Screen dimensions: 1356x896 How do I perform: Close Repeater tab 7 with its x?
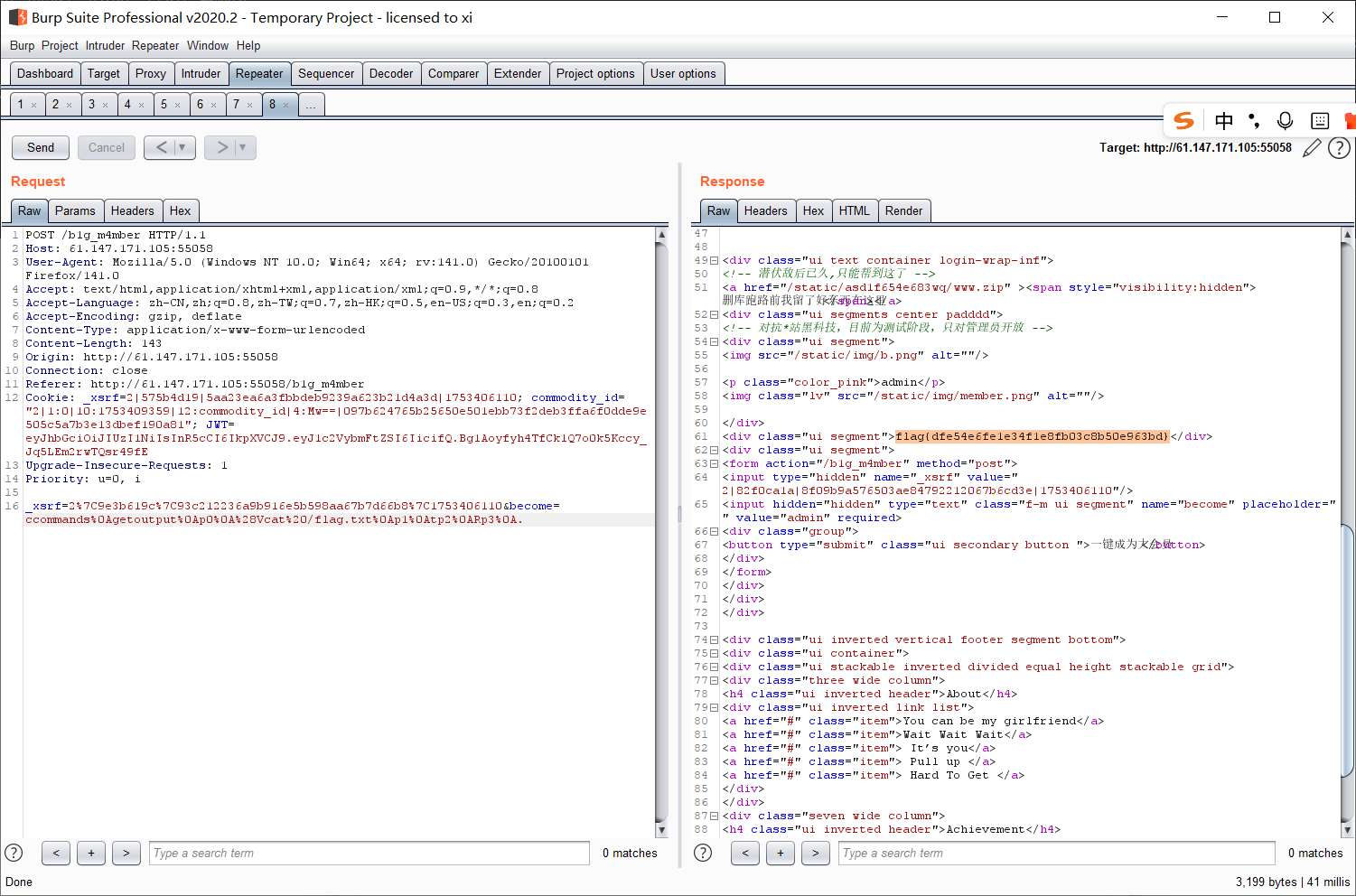pyautogui.click(x=249, y=105)
